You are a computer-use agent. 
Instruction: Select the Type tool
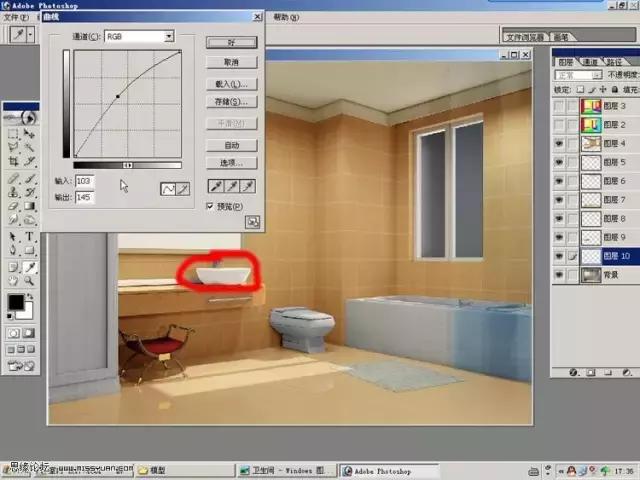(29, 236)
